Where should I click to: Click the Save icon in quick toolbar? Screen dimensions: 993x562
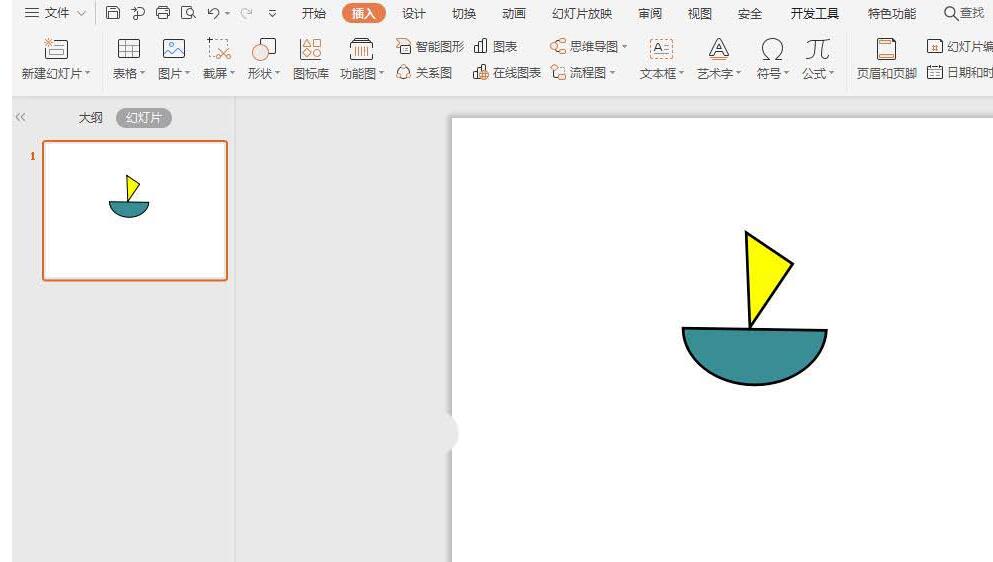pyautogui.click(x=113, y=13)
